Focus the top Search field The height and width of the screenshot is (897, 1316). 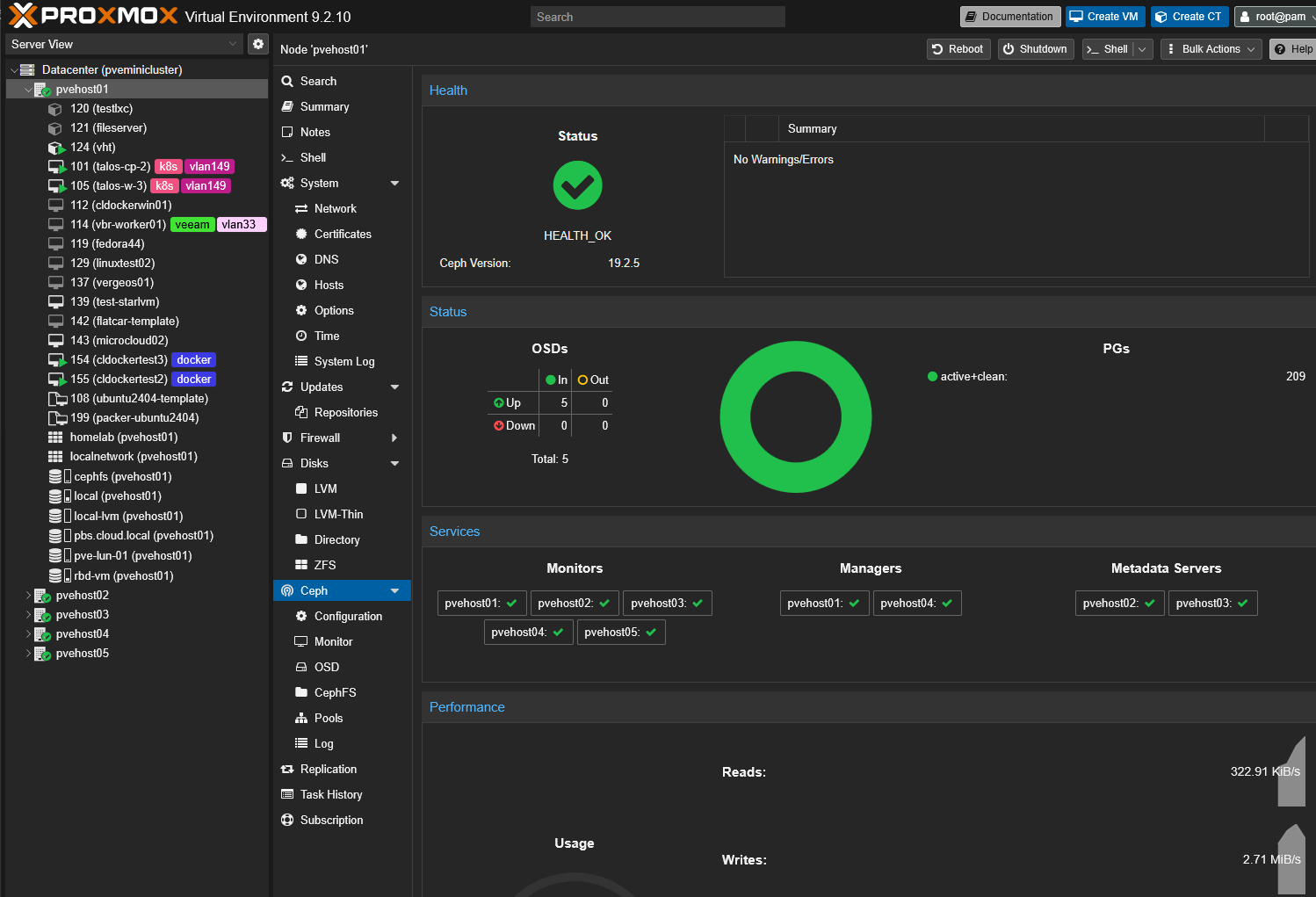click(x=657, y=17)
